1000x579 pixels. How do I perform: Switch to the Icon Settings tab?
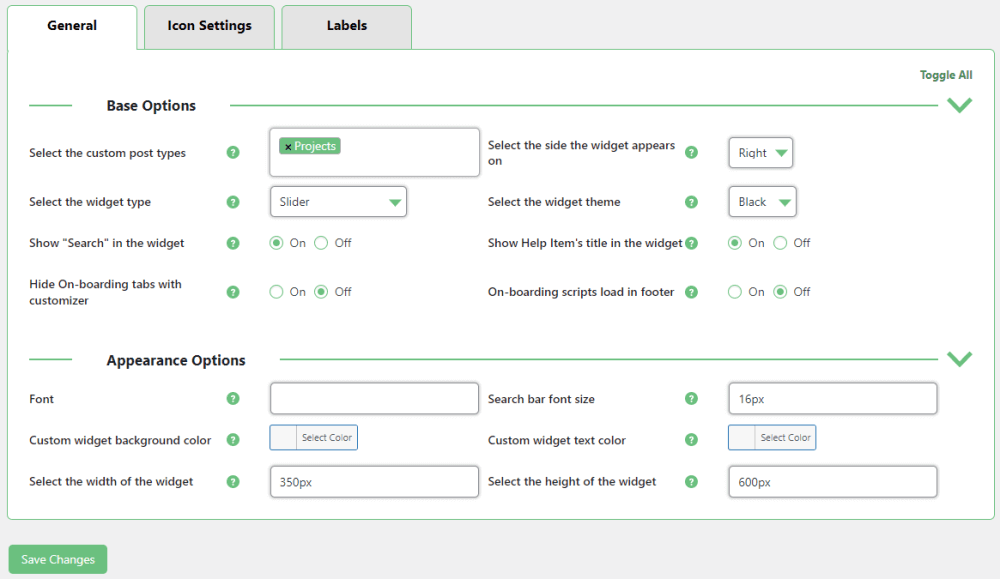[209, 26]
